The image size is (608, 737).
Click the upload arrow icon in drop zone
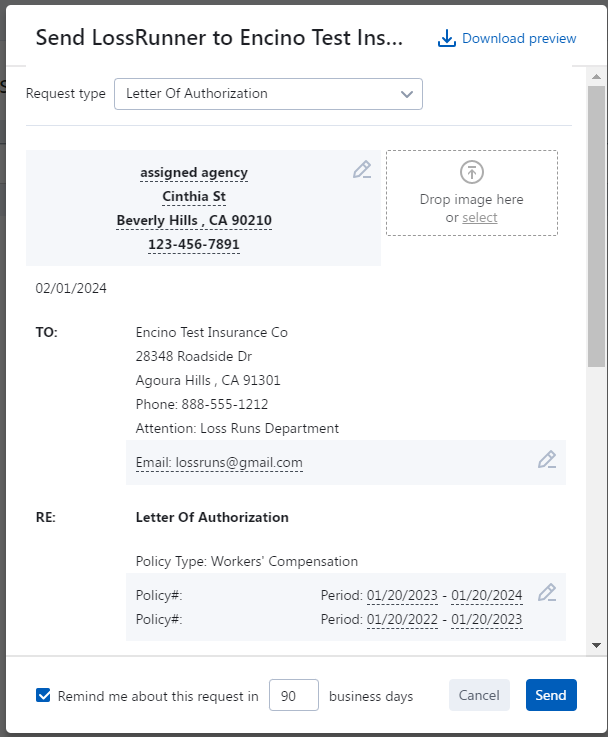tap(471, 171)
